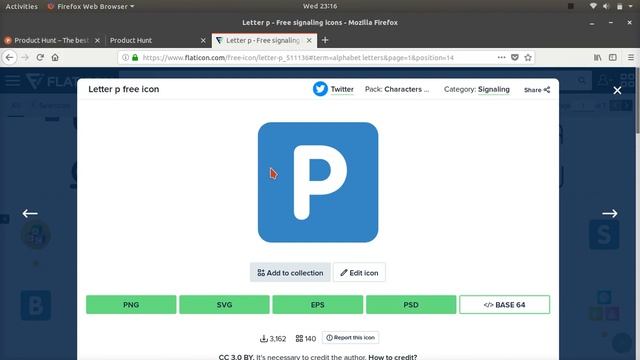Open the Firefox Web Browser app menu

click(x=91, y=6)
